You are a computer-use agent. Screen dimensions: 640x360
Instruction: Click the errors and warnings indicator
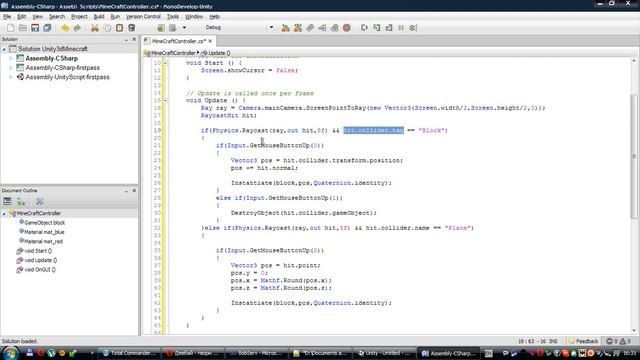tap(618, 341)
